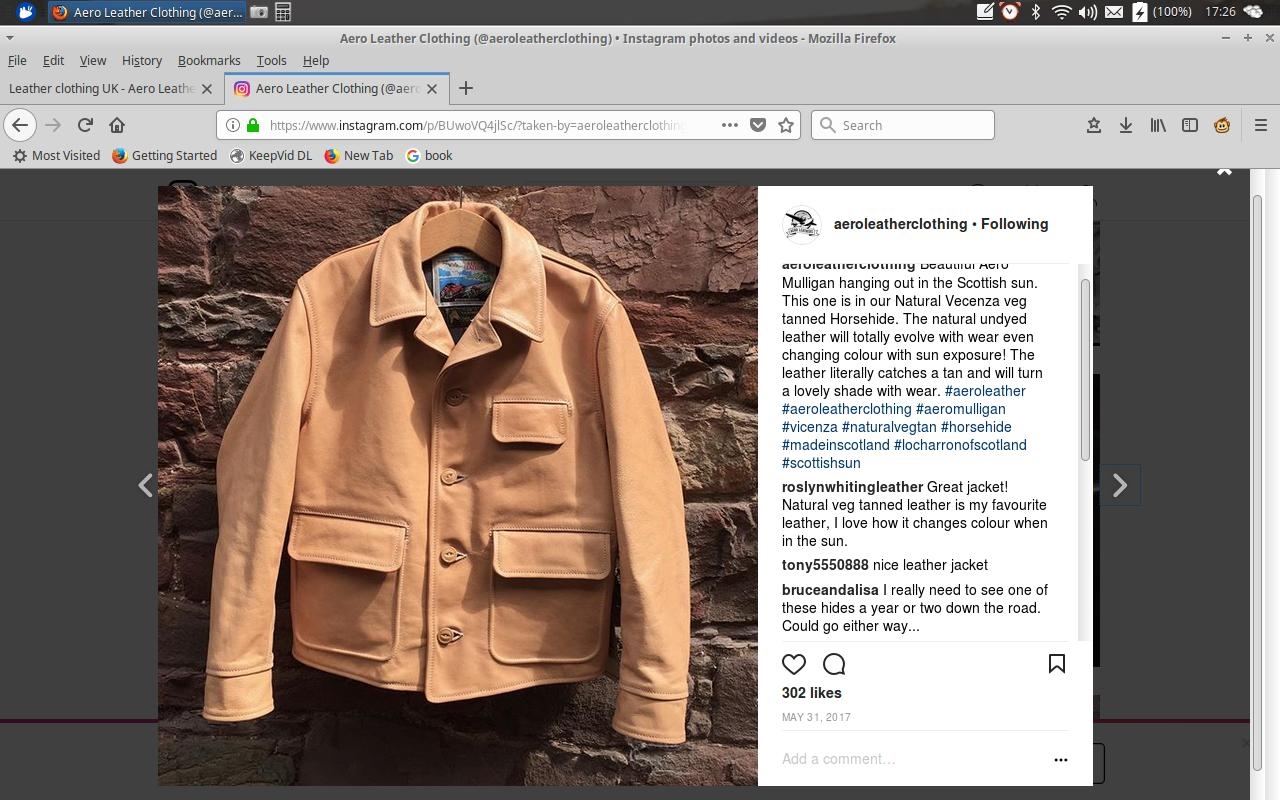The width and height of the screenshot is (1280, 800).
Task: Open the #scottishsun hashtag
Action: coord(821,463)
